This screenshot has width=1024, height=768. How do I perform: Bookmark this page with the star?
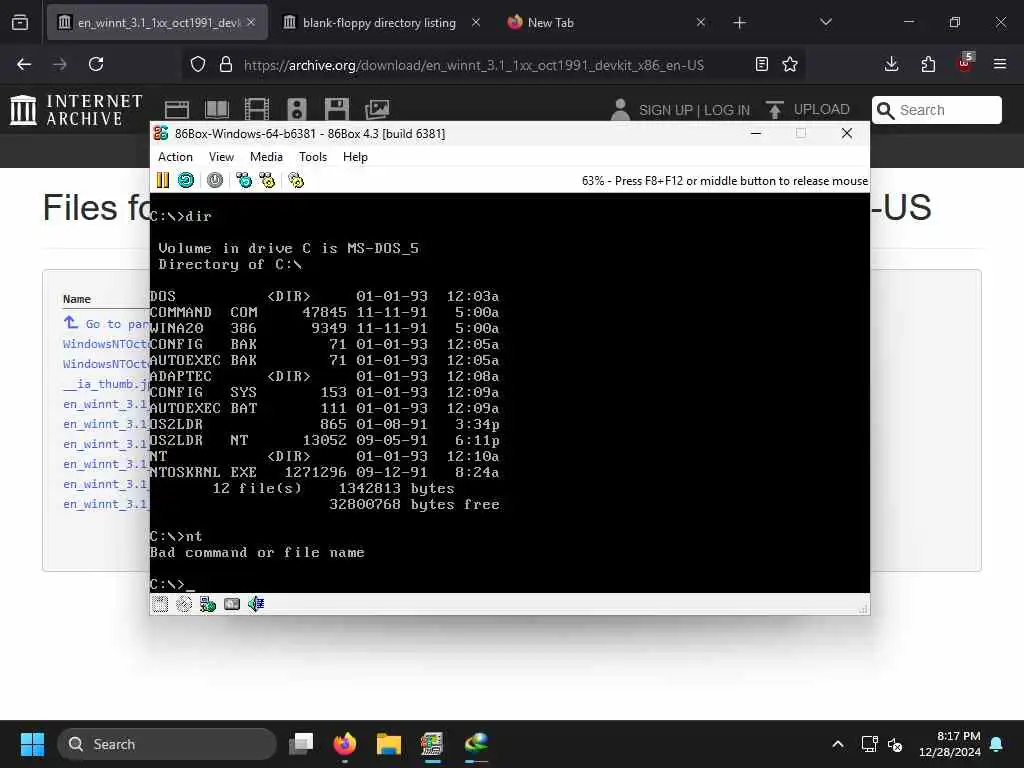(x=790, y=64)
